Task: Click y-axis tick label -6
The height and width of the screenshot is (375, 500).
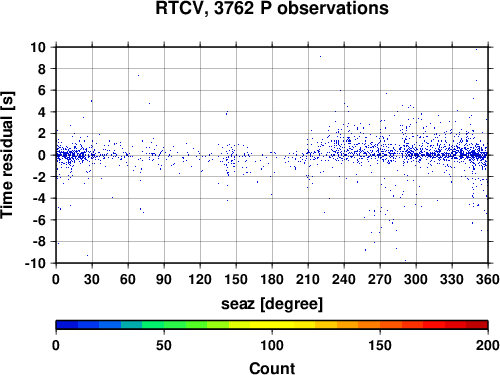Action: pyautogui.click(x=39, y=220)
